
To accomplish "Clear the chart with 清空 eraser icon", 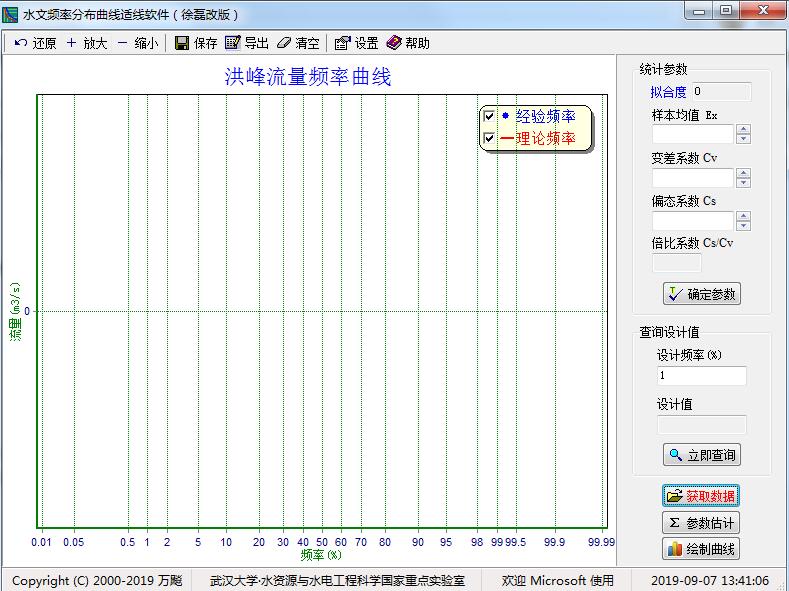I will (x=284, y=43).
